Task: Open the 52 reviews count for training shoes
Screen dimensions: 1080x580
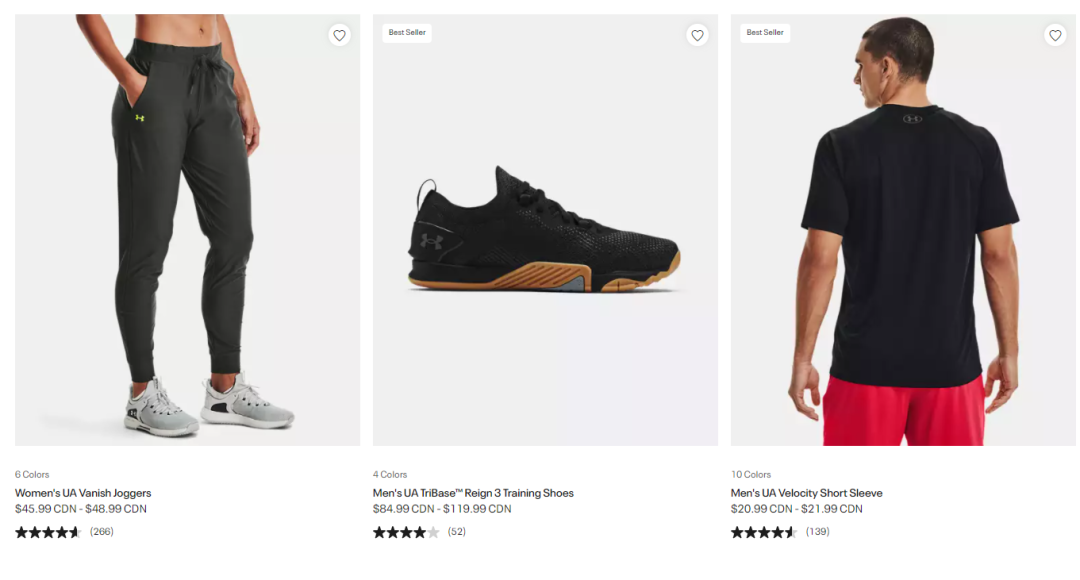Action: [457, 532]
